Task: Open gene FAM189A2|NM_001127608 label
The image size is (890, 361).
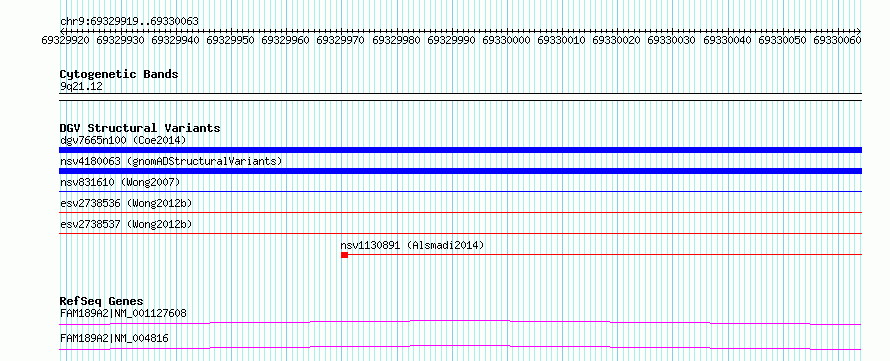Action: (123, 313)
